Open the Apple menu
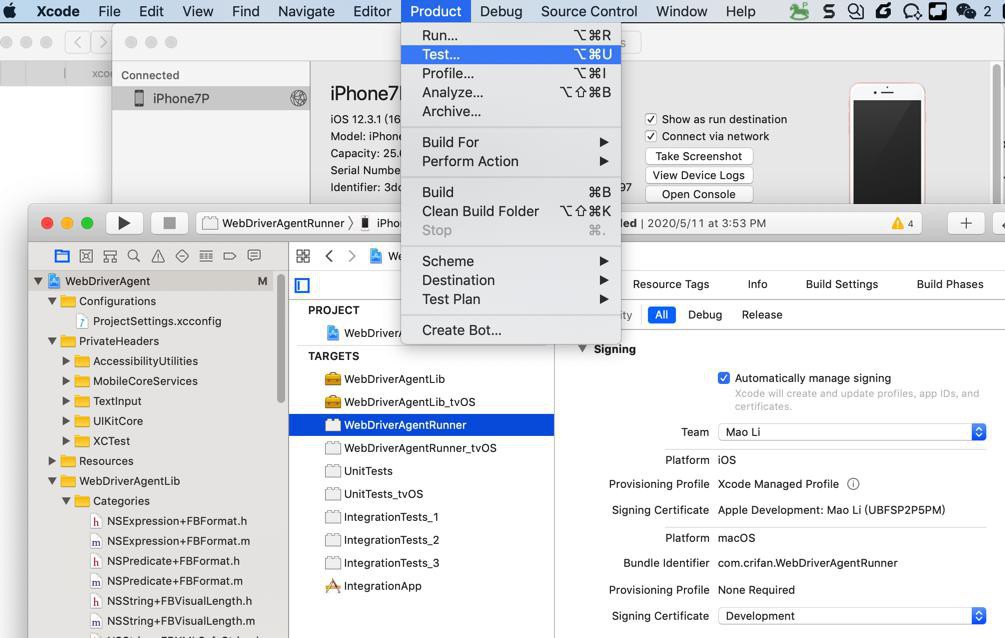 point(10,11)
